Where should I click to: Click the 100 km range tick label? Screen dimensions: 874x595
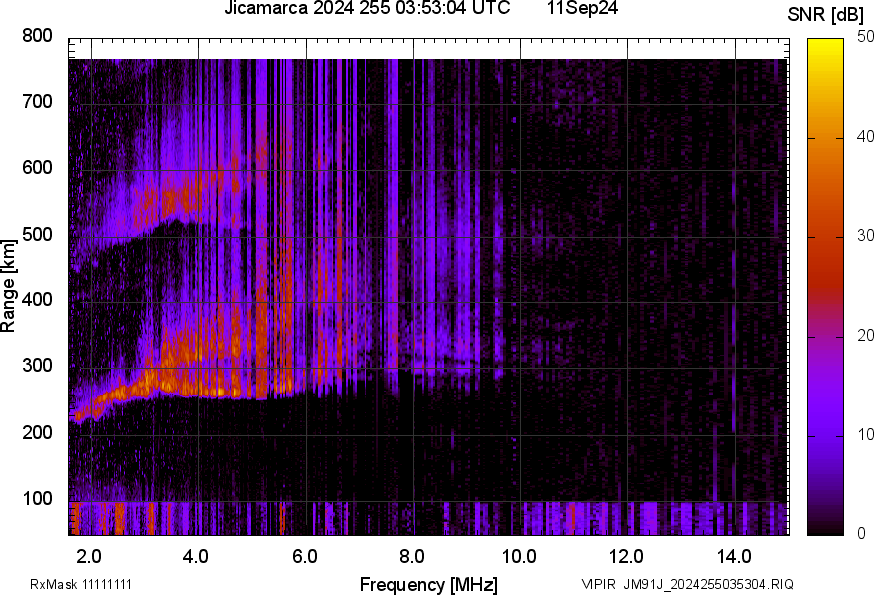click(37, 499)
